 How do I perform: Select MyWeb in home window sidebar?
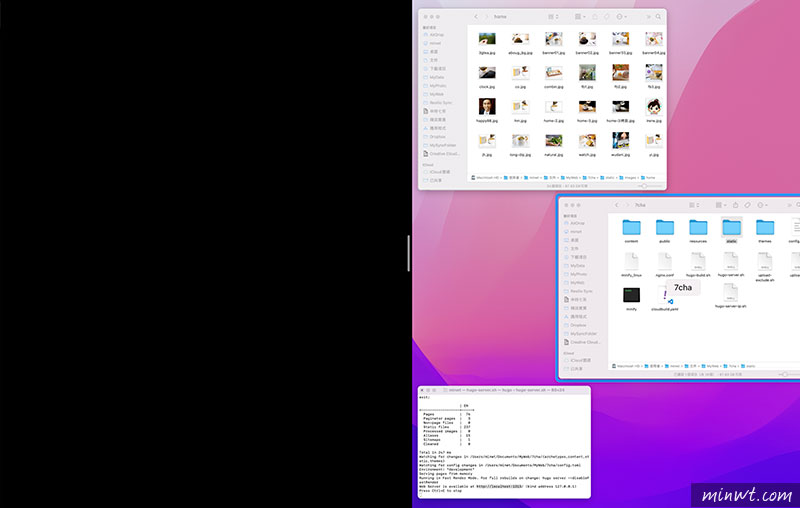434,94
